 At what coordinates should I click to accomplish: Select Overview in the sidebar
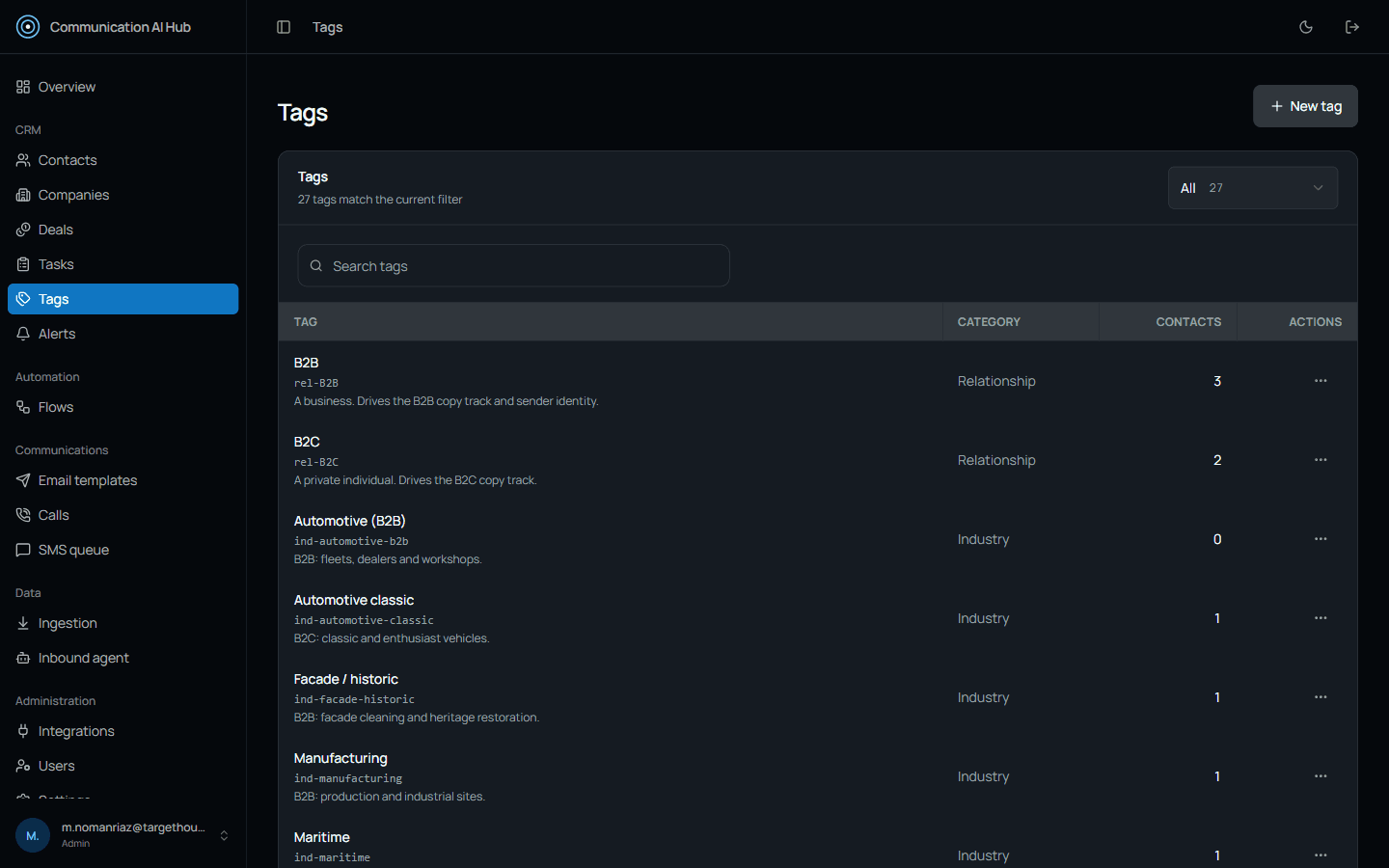123,87
